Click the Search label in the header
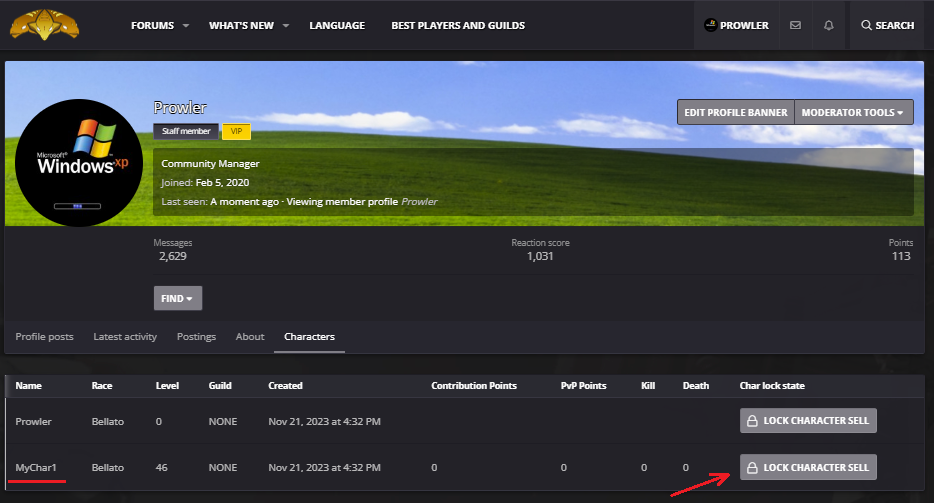The image size is (934, 503). [895, 26]
